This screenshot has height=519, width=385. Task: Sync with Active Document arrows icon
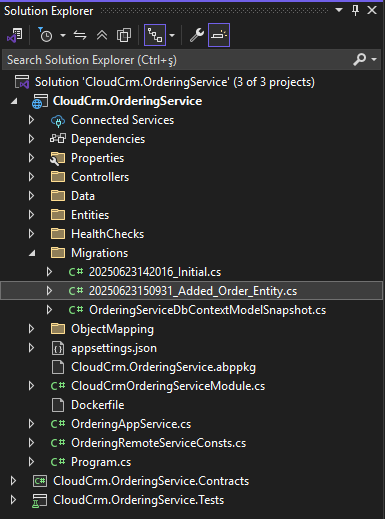point(80,35)
